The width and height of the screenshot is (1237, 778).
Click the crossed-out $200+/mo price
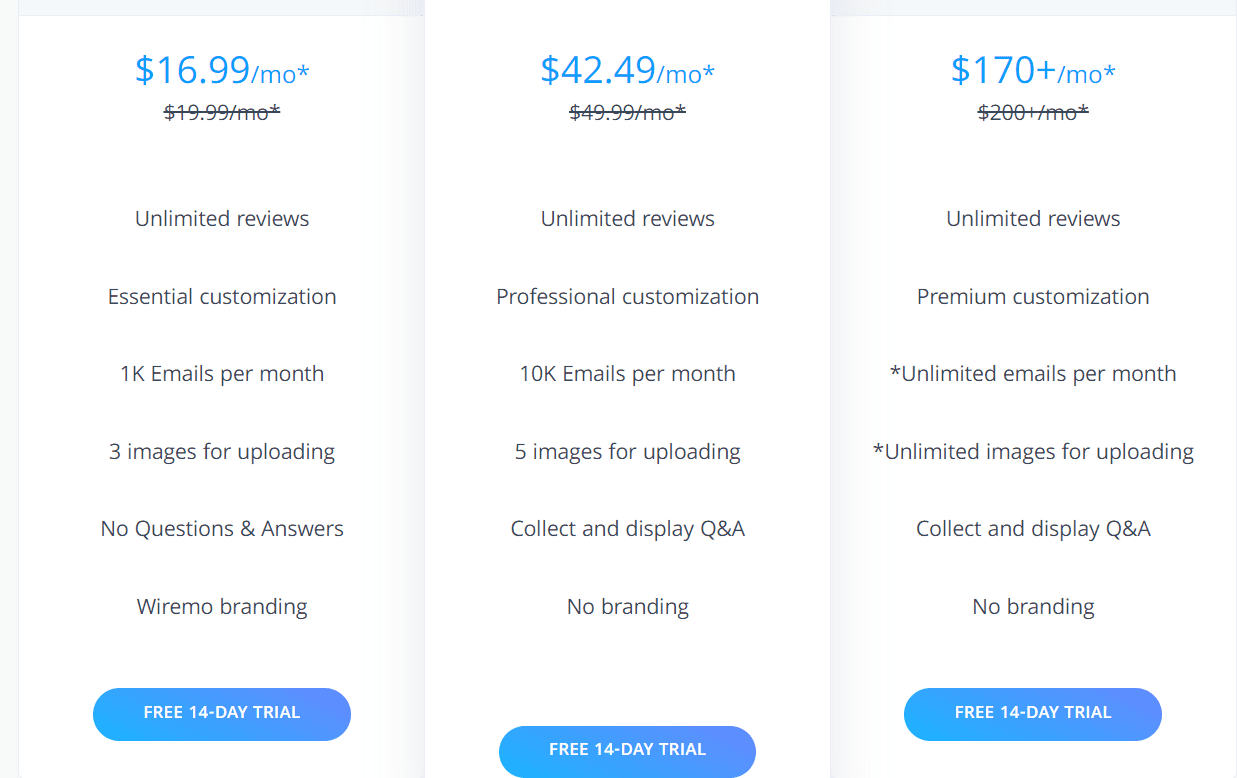pyautogui.click(x=1032, y=112)
